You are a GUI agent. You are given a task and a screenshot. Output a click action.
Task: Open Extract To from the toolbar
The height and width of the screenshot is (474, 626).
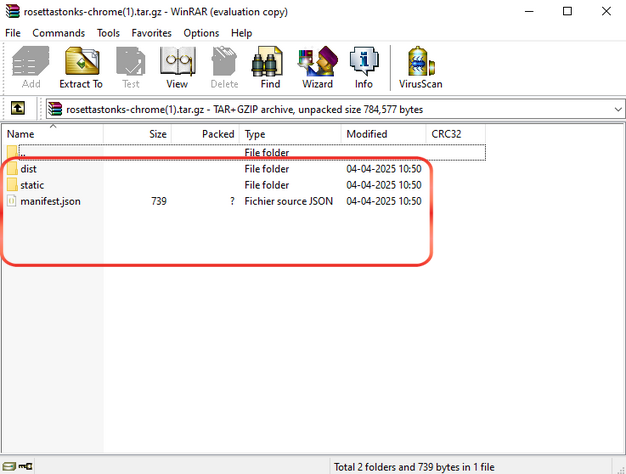click(x=81, y=67)
